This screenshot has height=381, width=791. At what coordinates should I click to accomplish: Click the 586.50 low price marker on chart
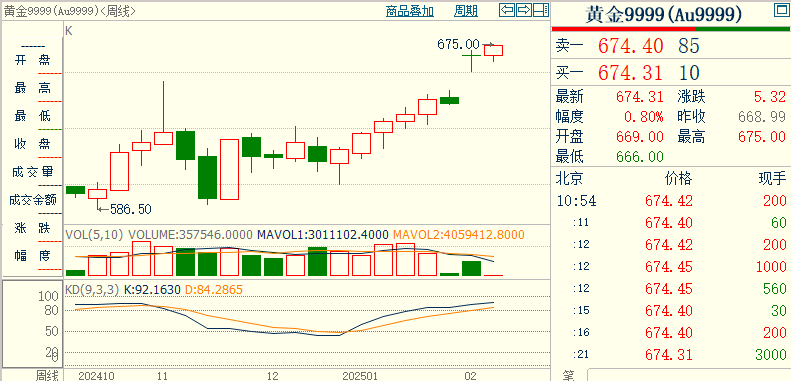point(131,209)
